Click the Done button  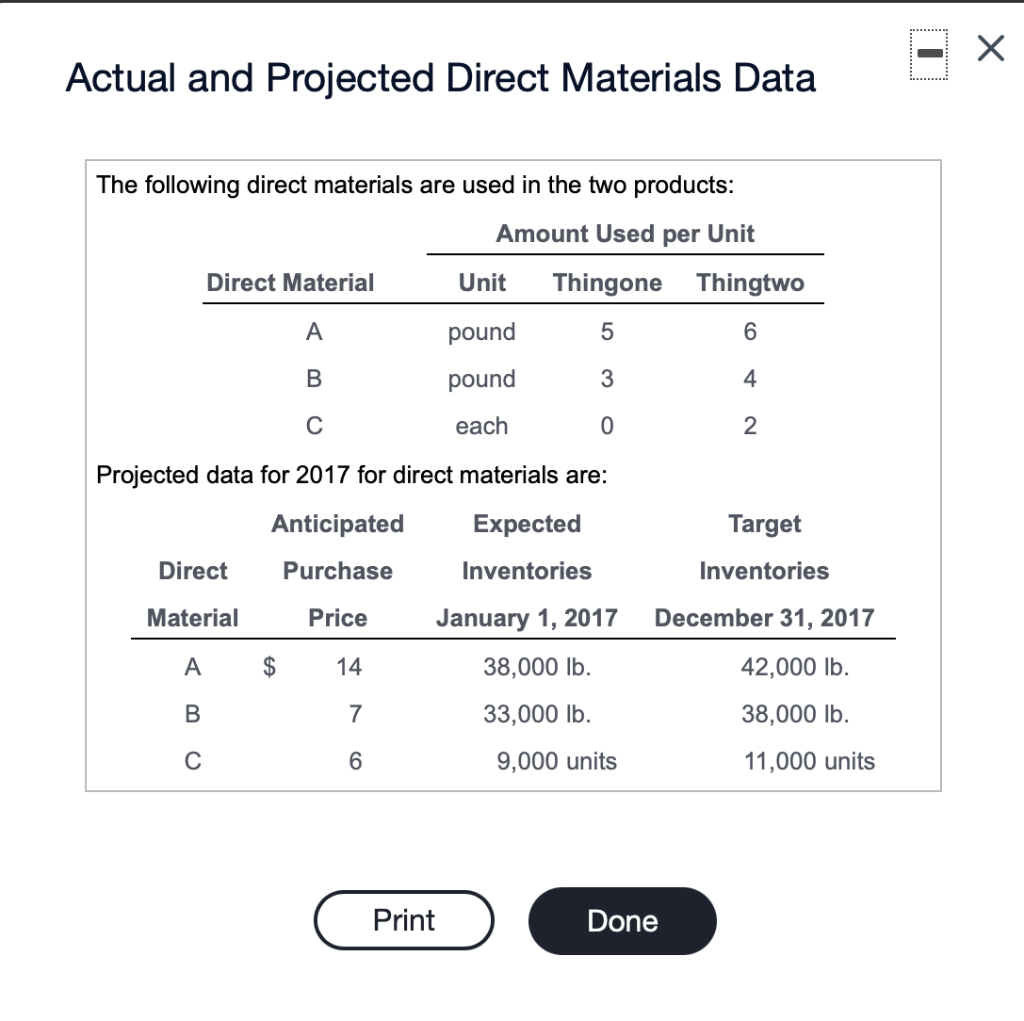(622, 921)
